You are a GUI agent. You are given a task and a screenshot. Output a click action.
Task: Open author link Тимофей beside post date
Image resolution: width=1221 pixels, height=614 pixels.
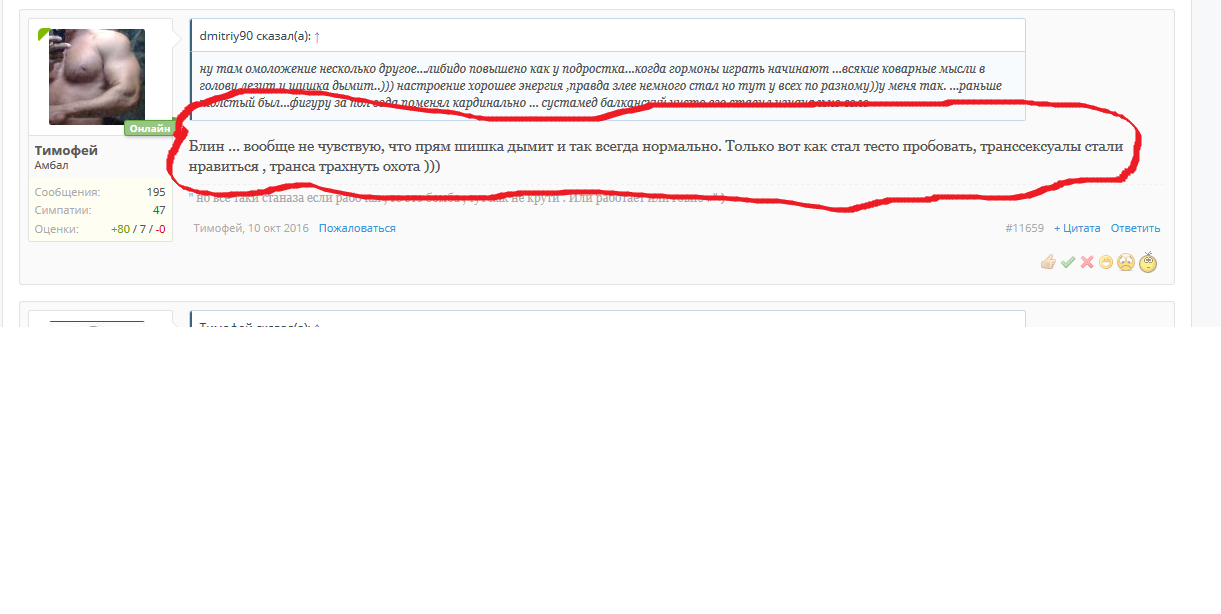tap(217, 228)
